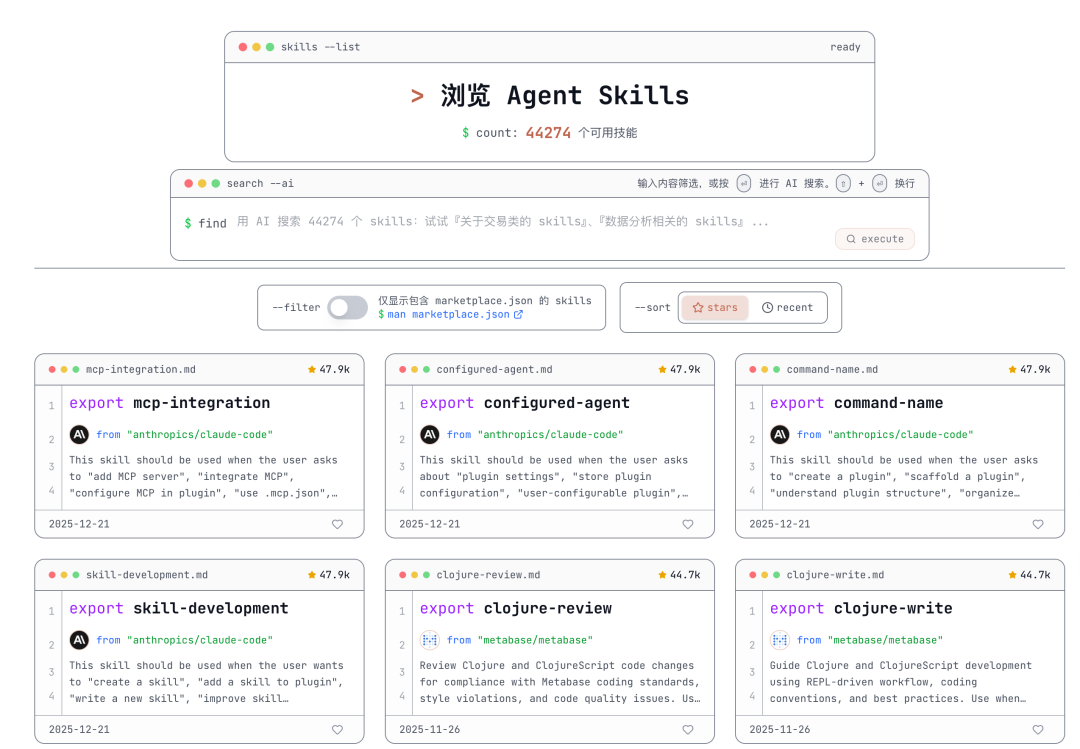
Task: Enable the marketplace.json filter toggle
Action: click(x=348, y=308)
